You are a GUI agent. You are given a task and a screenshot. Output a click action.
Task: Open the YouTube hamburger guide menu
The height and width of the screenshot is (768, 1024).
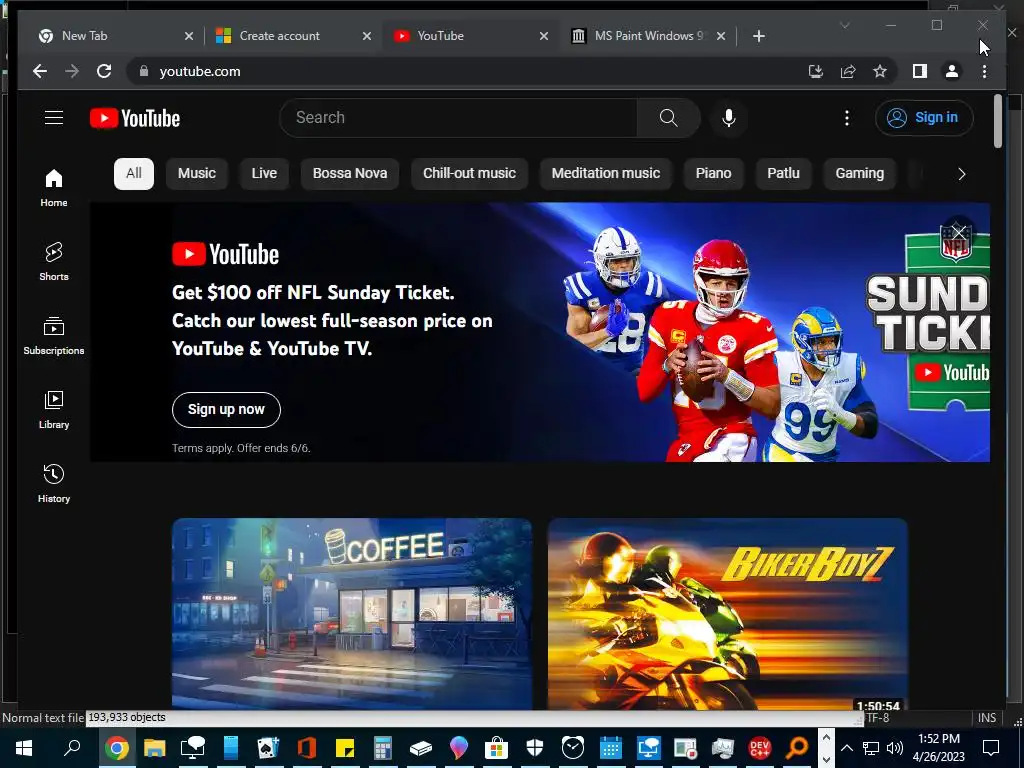54,118
